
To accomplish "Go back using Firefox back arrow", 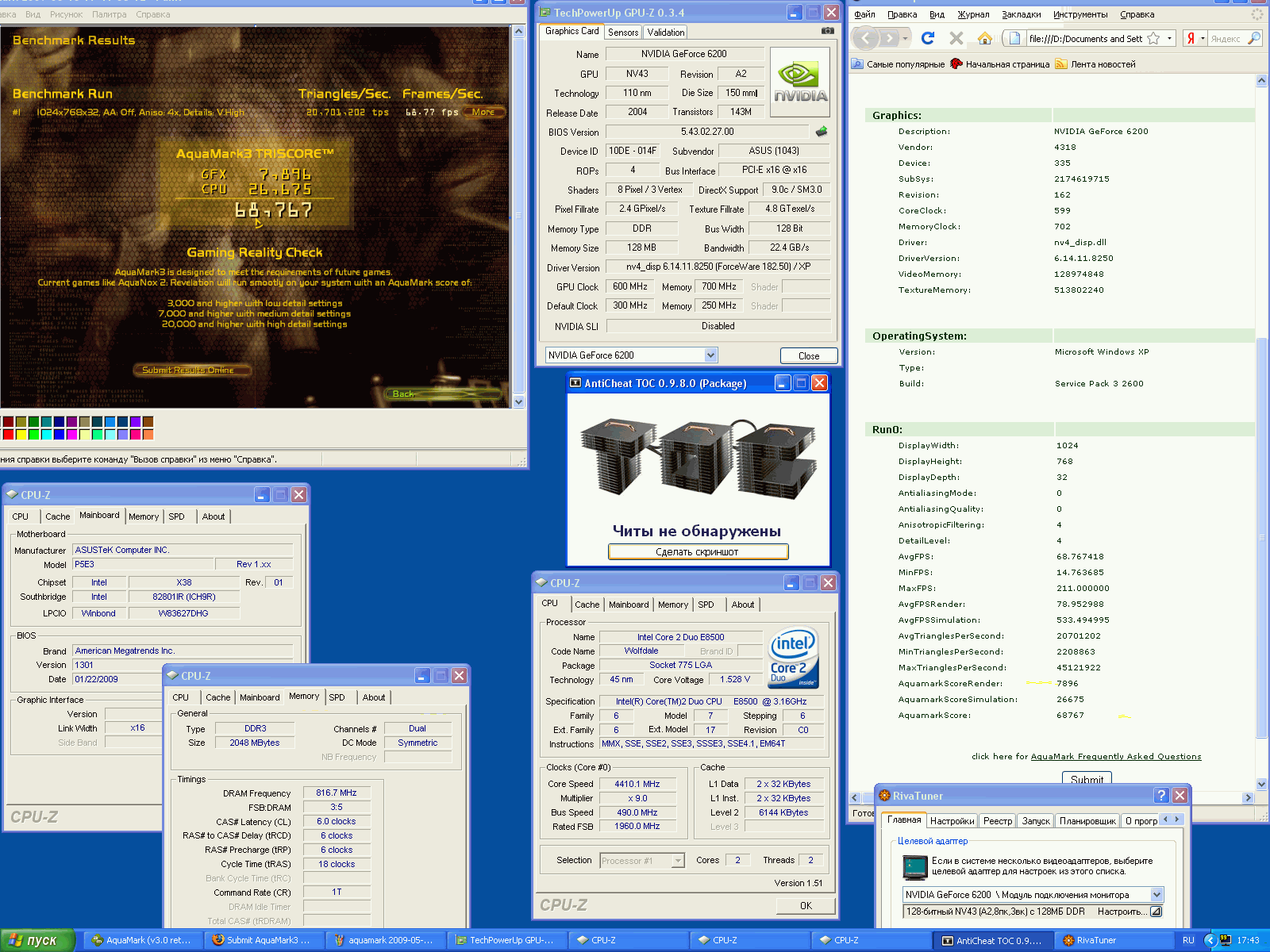I will (866, 38).
